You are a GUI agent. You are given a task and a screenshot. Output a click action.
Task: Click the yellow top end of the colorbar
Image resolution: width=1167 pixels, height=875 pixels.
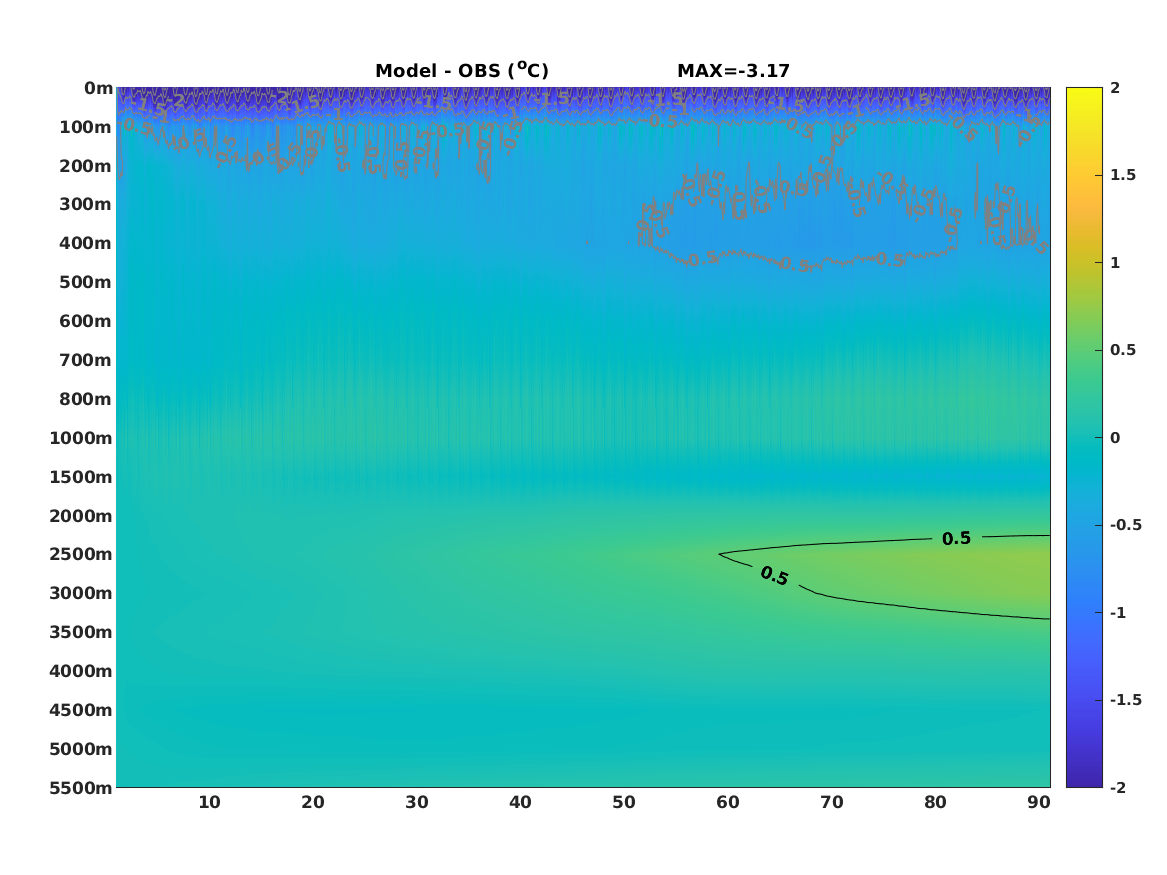click(1084, 93)
